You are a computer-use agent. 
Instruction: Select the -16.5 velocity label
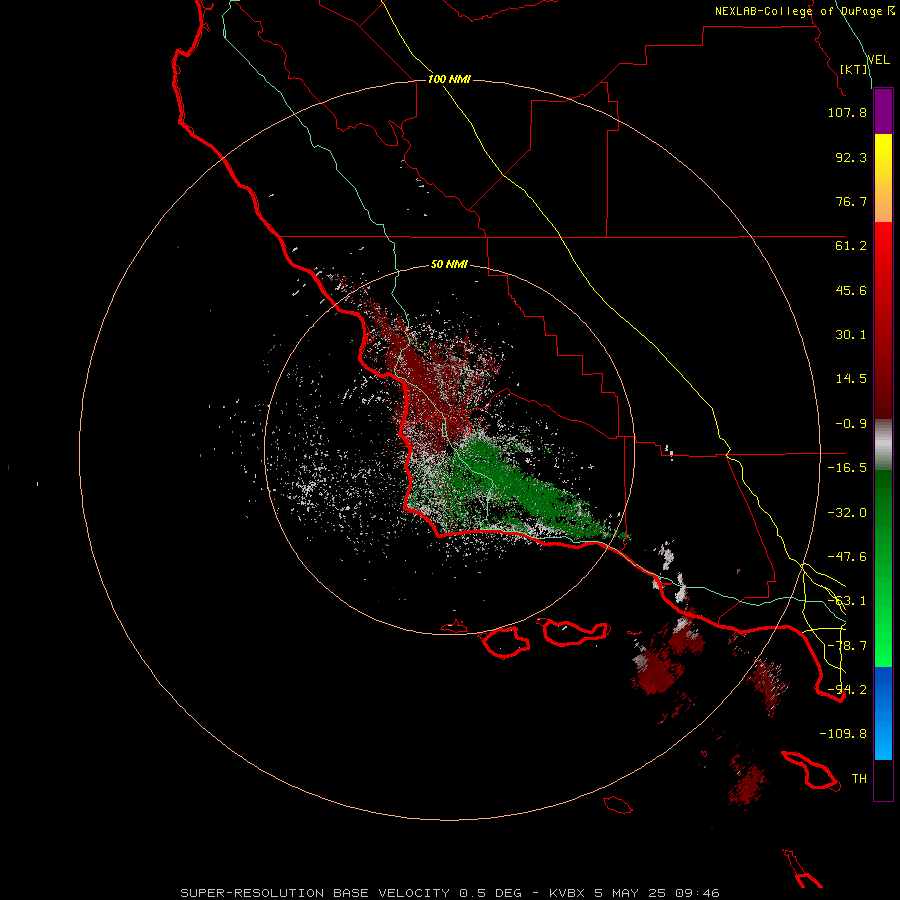847,468
